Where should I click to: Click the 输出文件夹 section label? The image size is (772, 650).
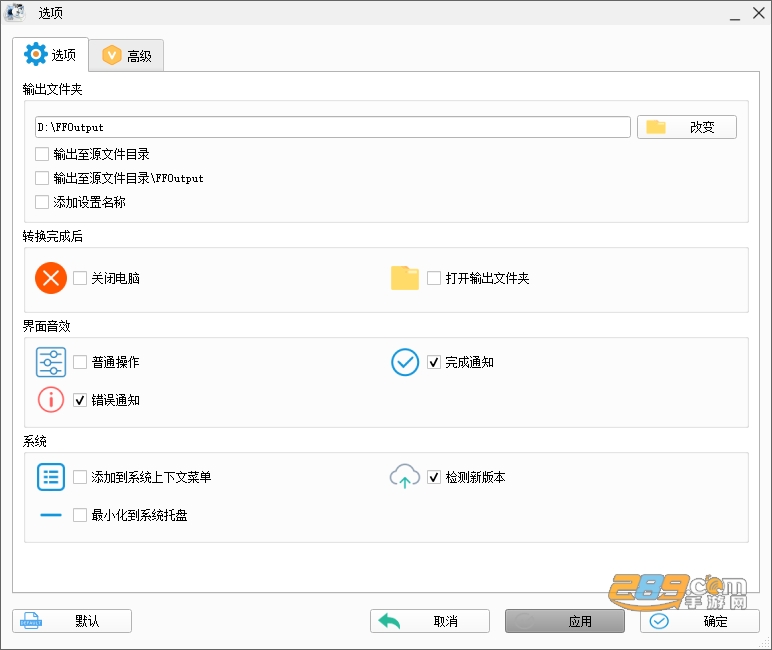pyautogui.click(x=52, y=89)
